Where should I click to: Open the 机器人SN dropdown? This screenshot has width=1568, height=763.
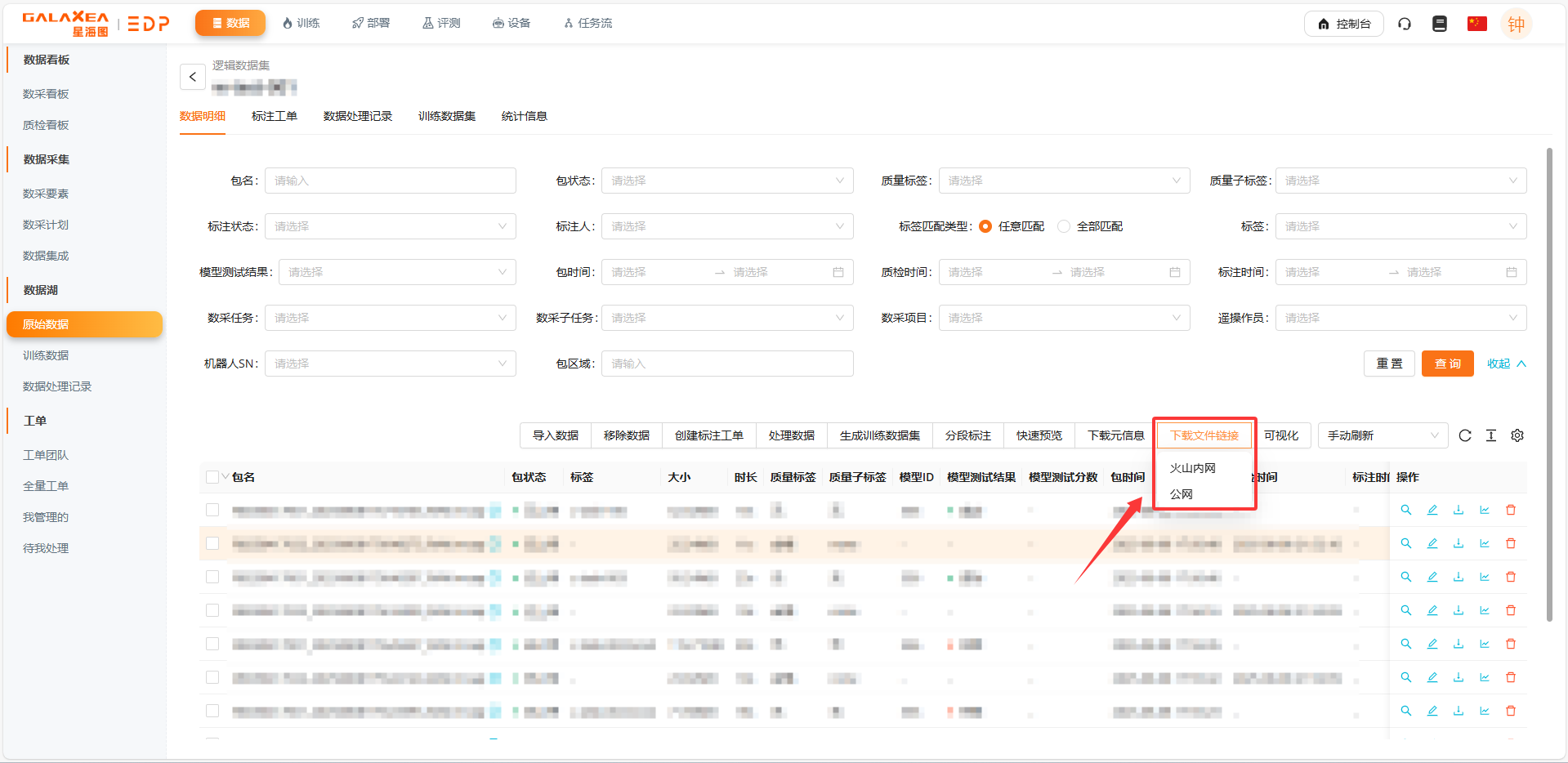390,364
